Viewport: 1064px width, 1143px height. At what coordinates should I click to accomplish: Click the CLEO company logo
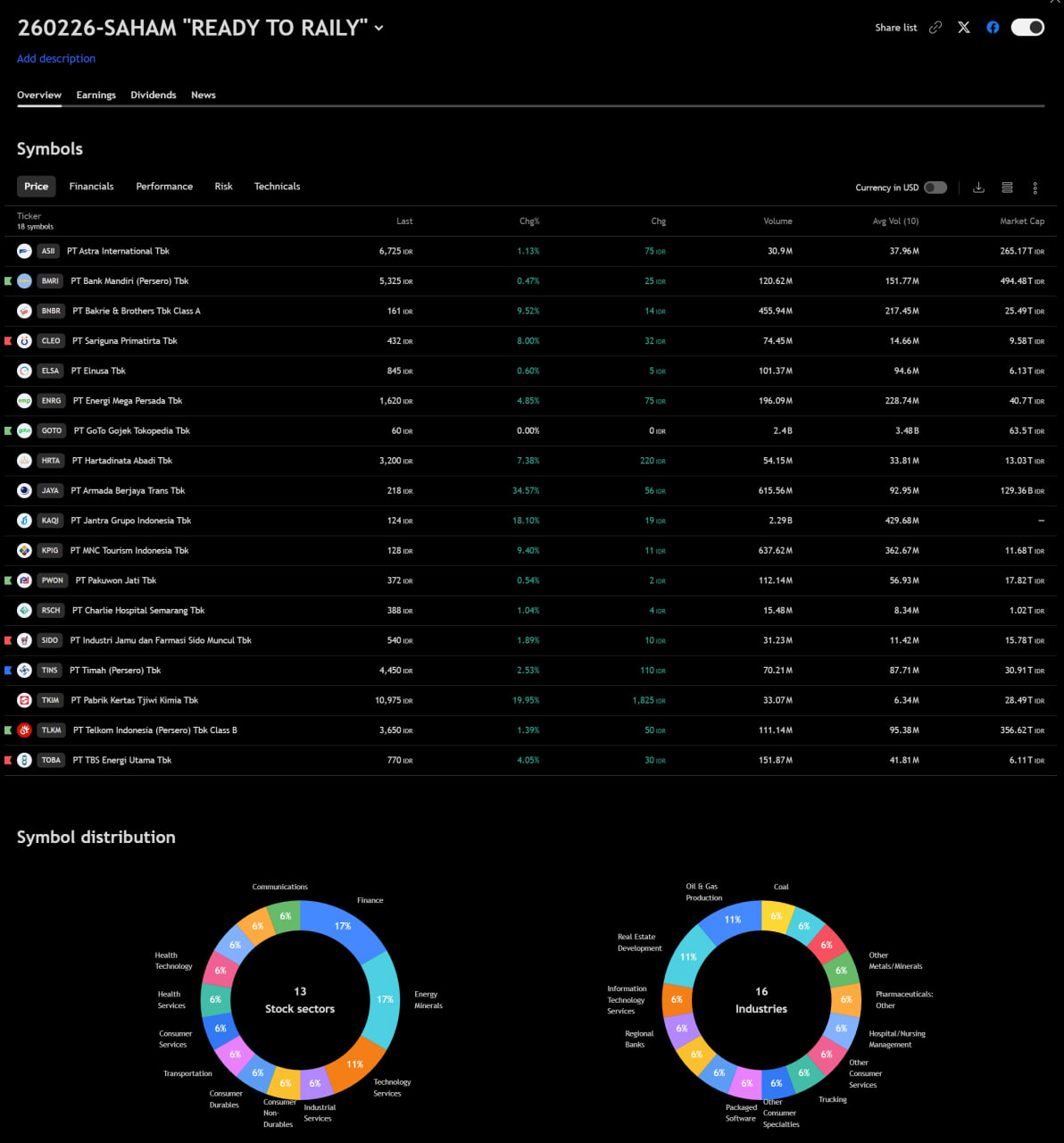click(x=24, y=341)
